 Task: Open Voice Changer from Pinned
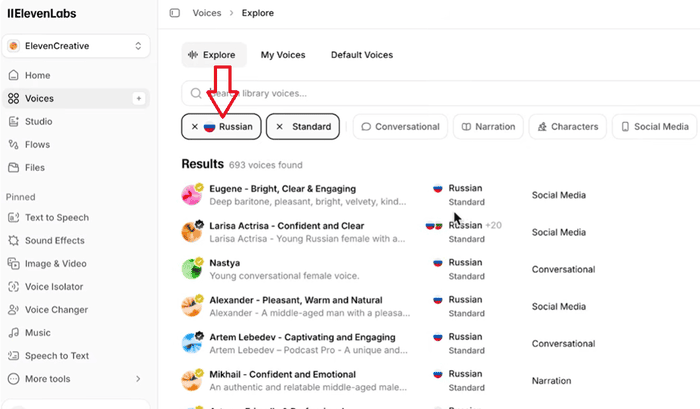(56, 309)
